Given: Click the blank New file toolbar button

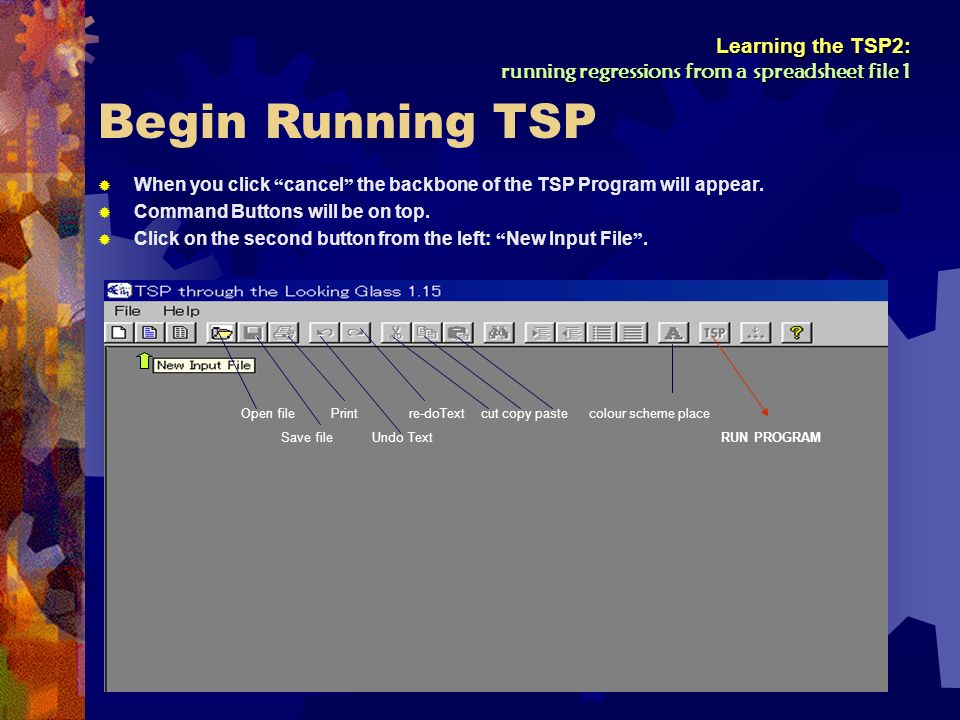Looking at the screenshot, I should [119, 332].
